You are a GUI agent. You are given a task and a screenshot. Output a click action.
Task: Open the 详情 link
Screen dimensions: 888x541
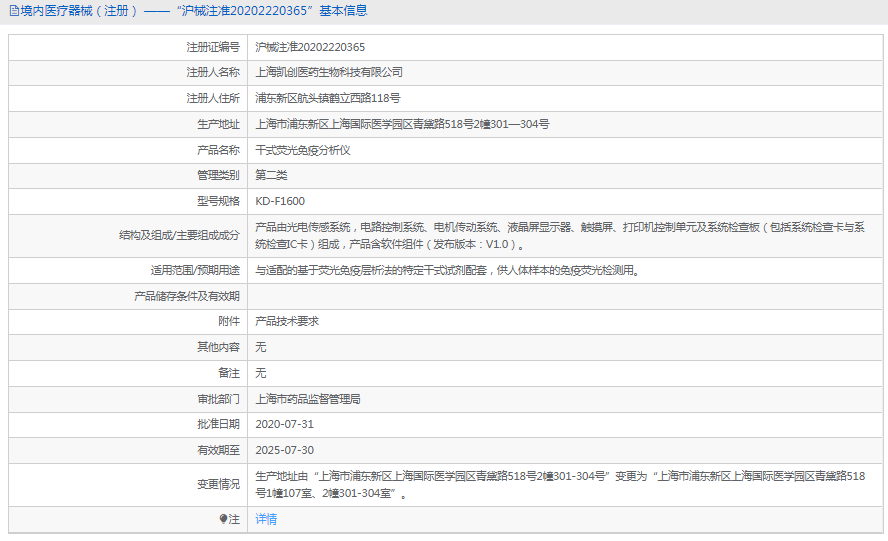(x=266, y=519)
